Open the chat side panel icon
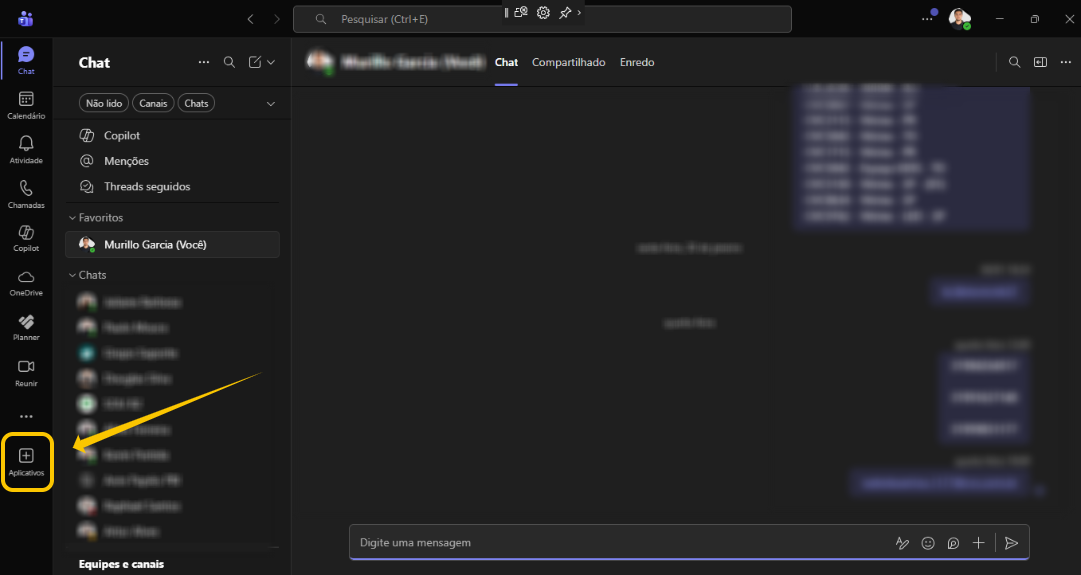Screen dimensions: 1081x575 click(1040, 62)
